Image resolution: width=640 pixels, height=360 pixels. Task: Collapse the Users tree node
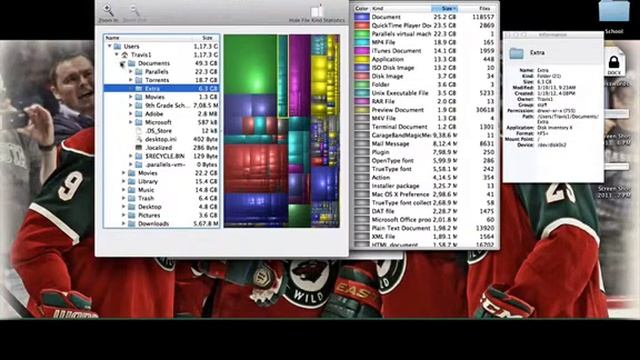pyautogui.click(x=109, y=46)
